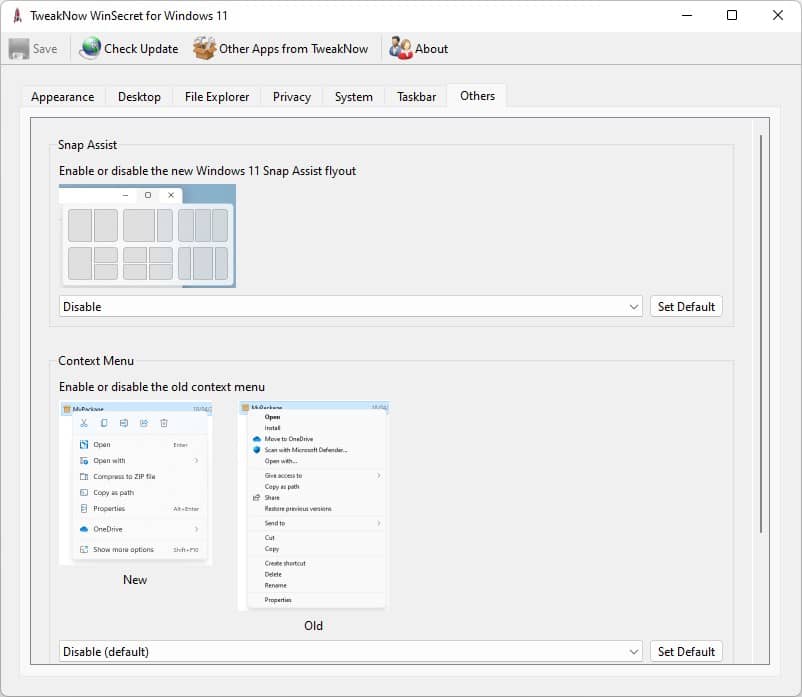The image size is (802, 697).
Task: Close the TweakNow WinSecret window
Action: click(777, 15)
